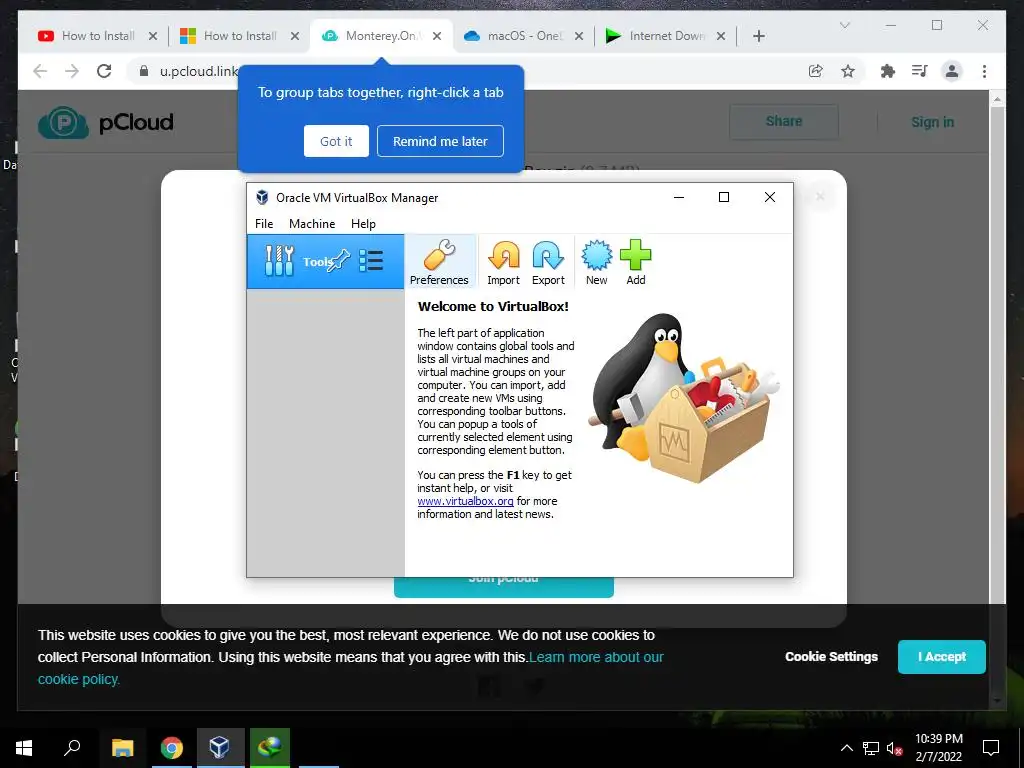Open the Windows Start menu
This screenshot has height=768, width=1024.
click(x=24, y=748)
